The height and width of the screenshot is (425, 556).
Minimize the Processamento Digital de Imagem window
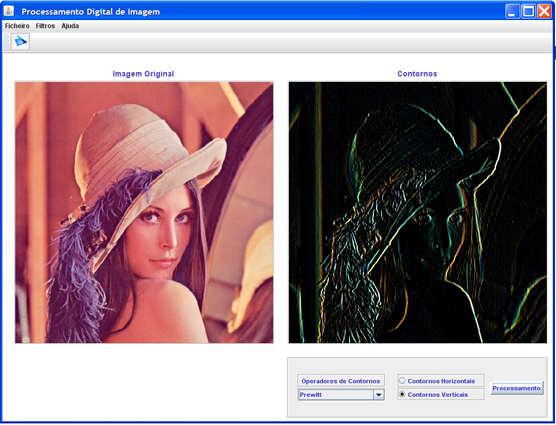512,11
